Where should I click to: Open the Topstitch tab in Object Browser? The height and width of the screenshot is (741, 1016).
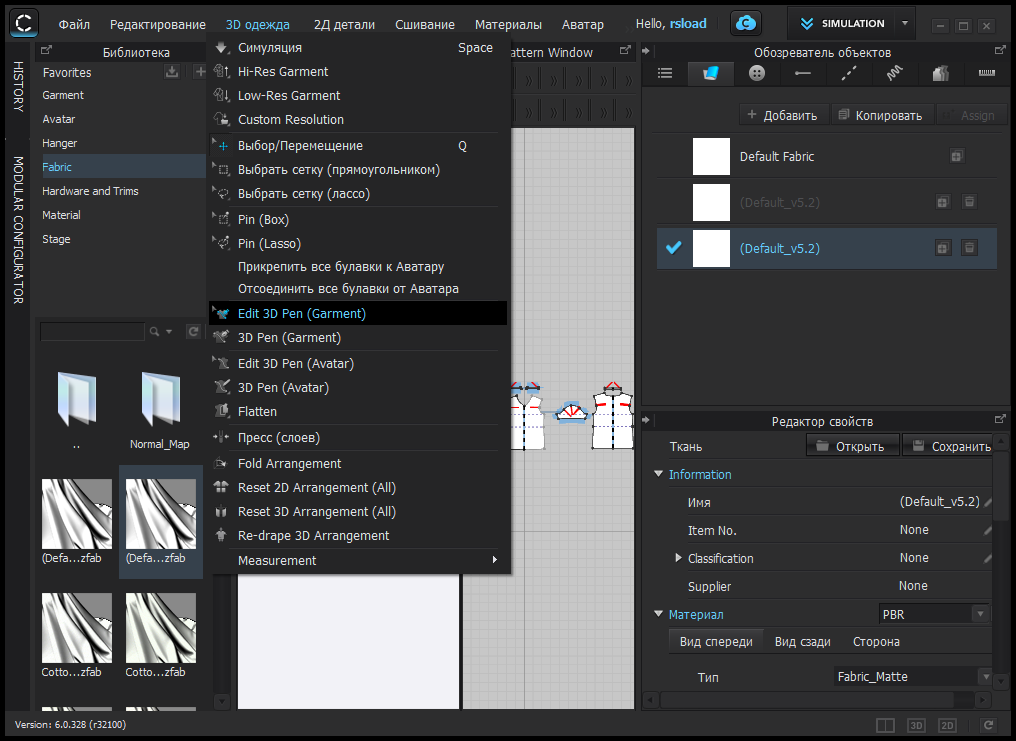(849, 73)
